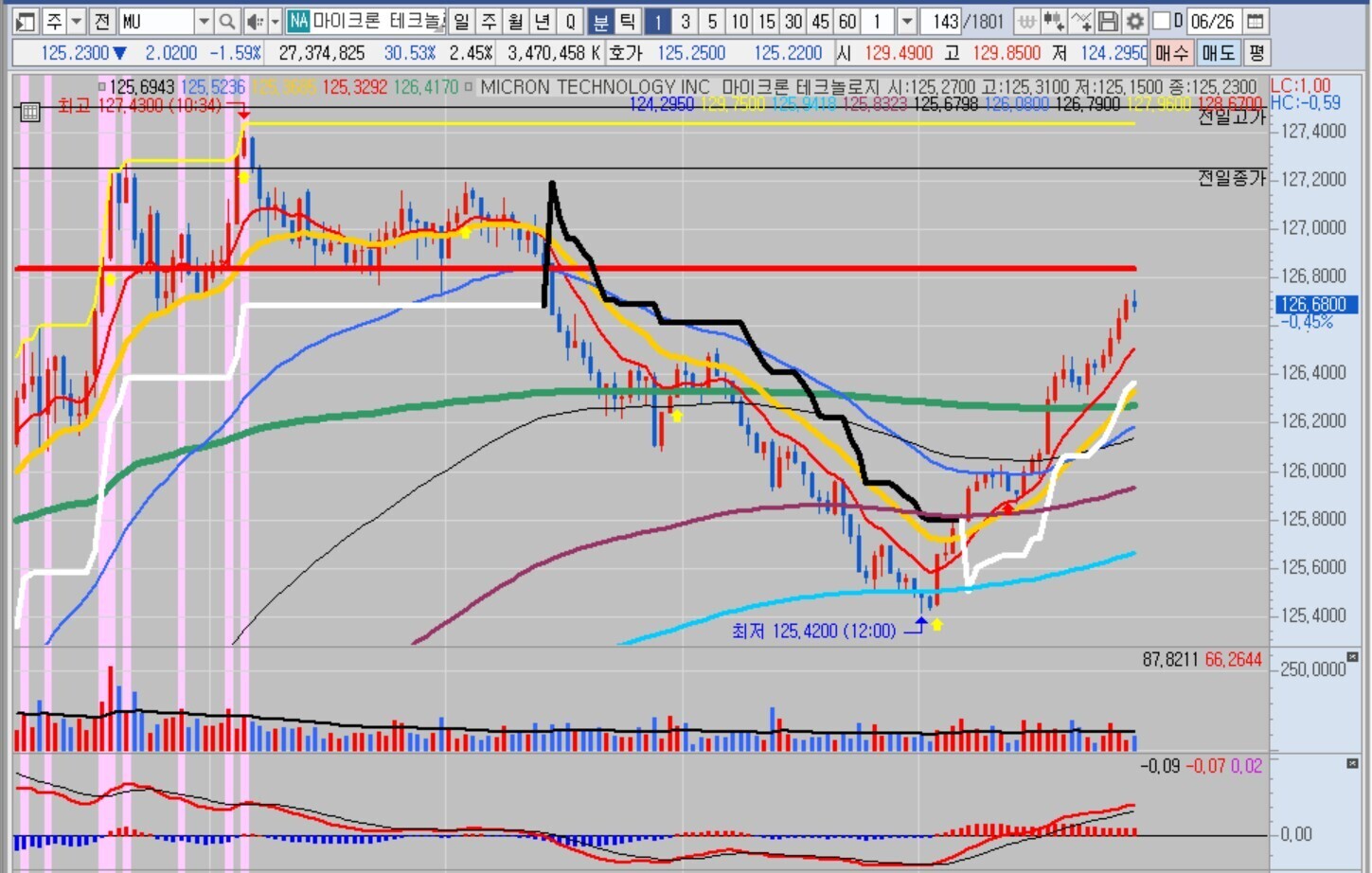Tick the D checkbox beside the date
1372x873 pixels.
point(1162,21)
